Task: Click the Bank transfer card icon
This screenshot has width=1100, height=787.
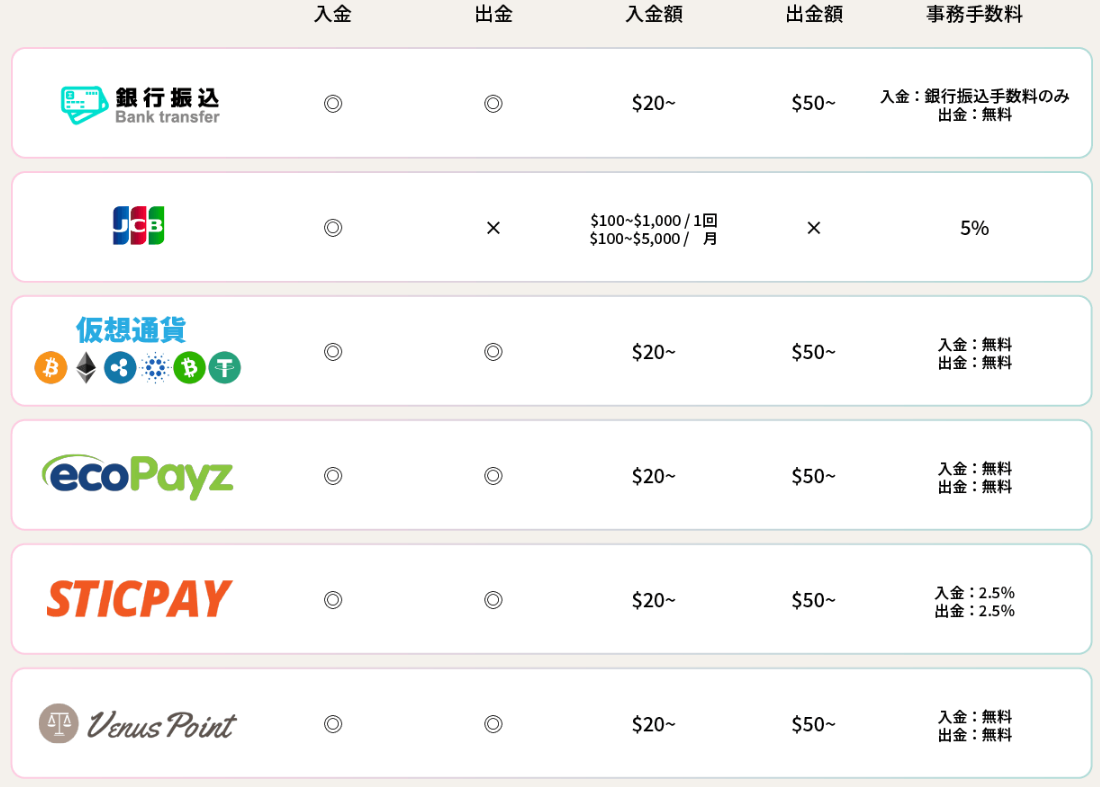Action: tap(84, 105)
